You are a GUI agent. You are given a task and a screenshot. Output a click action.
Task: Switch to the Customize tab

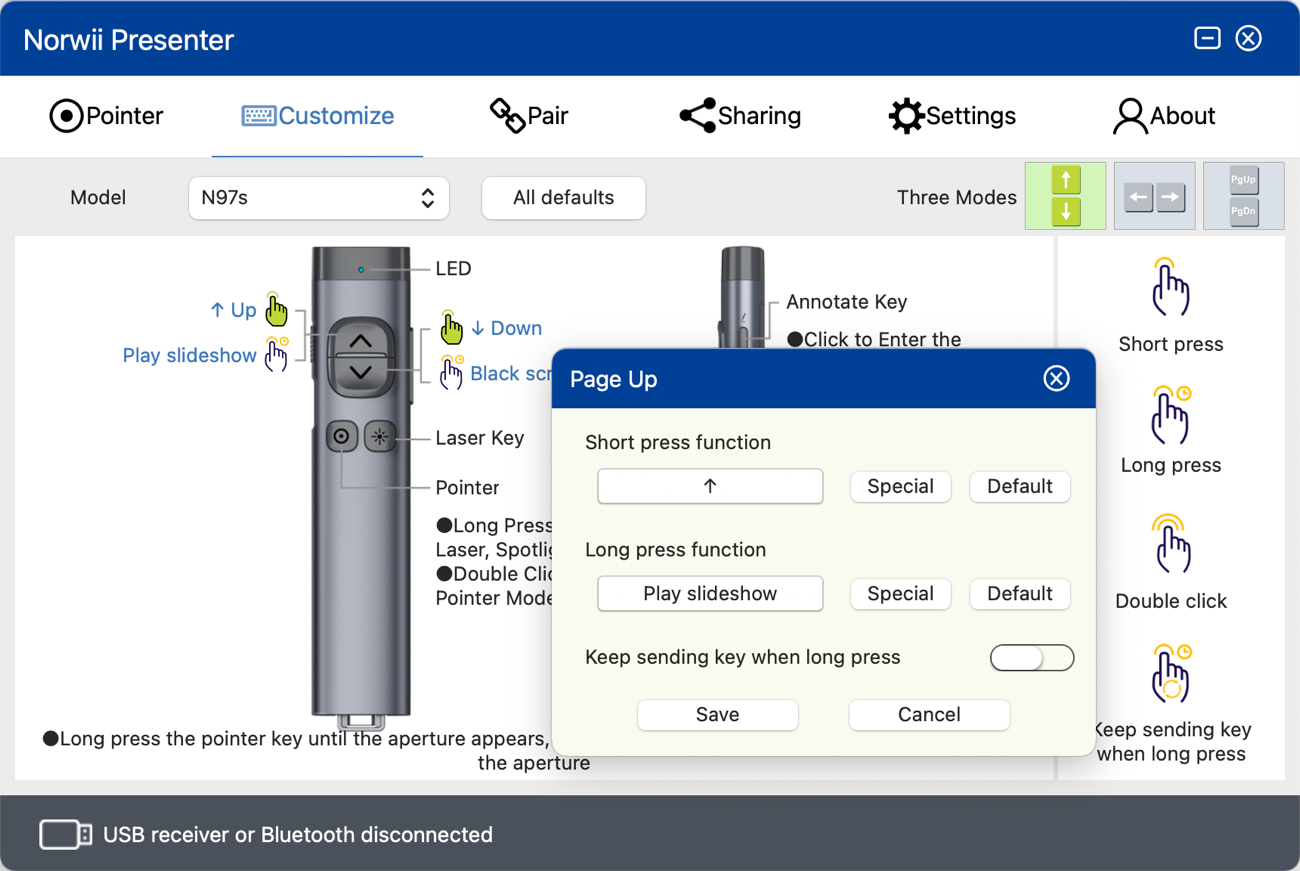pos(318,116)
